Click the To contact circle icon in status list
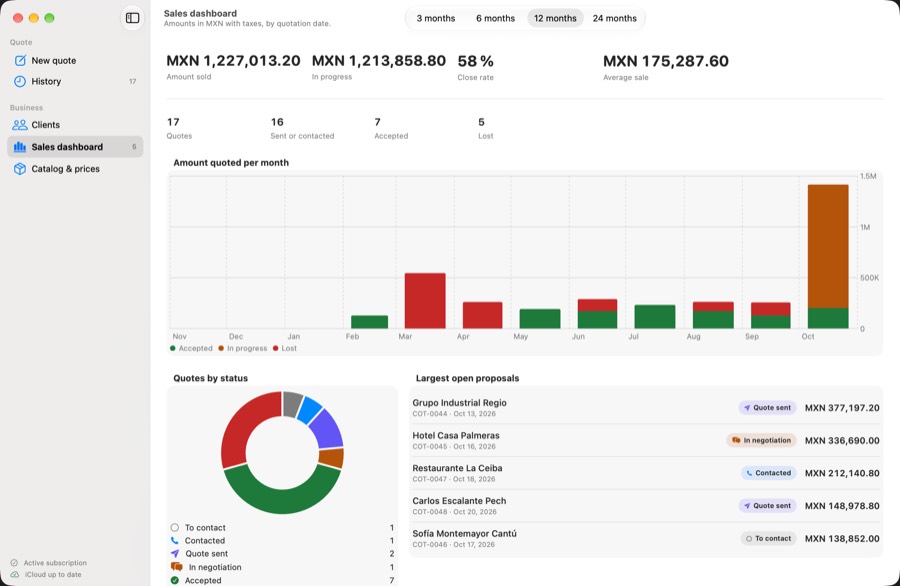 [174, 527]
